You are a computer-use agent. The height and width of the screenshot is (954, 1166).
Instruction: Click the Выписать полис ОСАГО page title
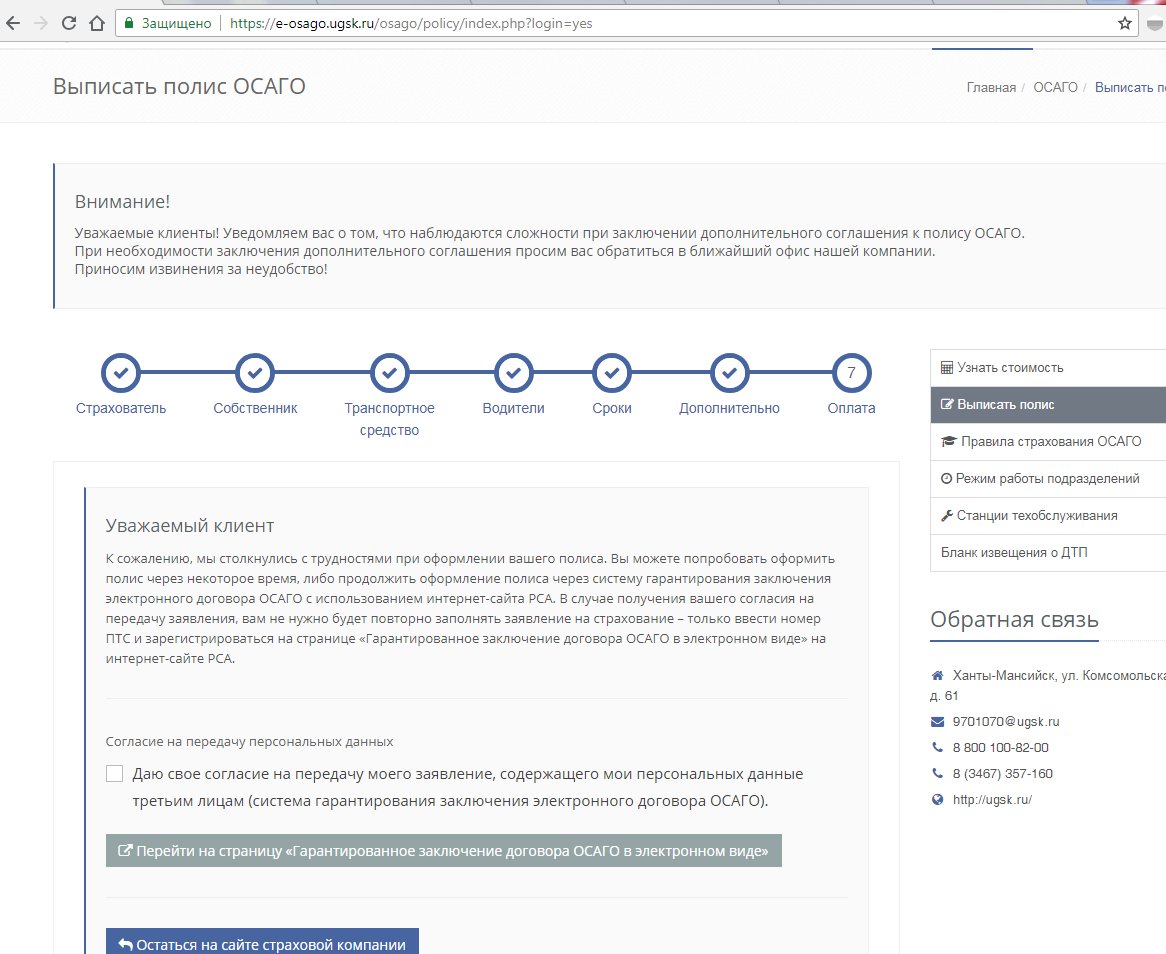pos(179,86)
